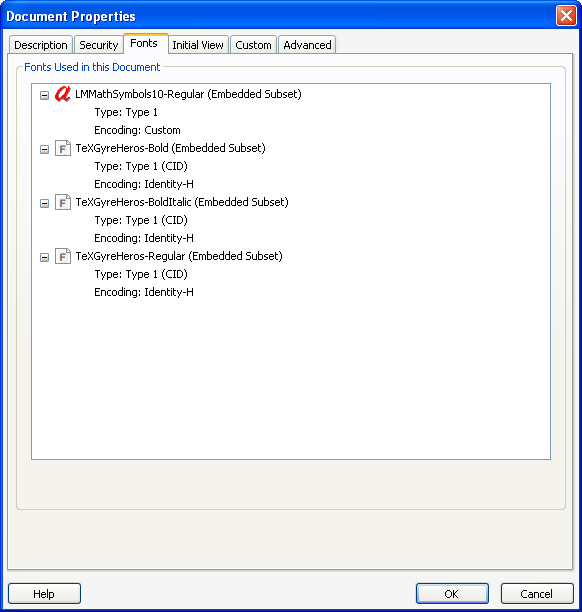This screenshot has height=612, width=582.
Task: Open the Security tab
Action: point(98,45)
